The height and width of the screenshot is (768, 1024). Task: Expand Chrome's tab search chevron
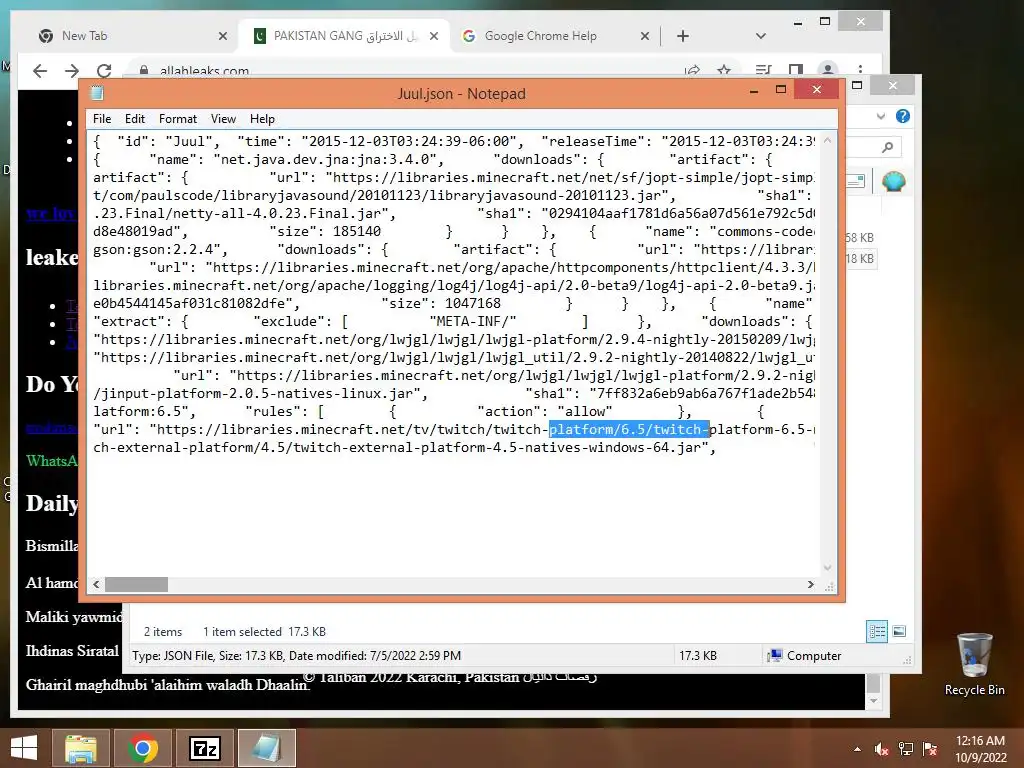(760, 36)
